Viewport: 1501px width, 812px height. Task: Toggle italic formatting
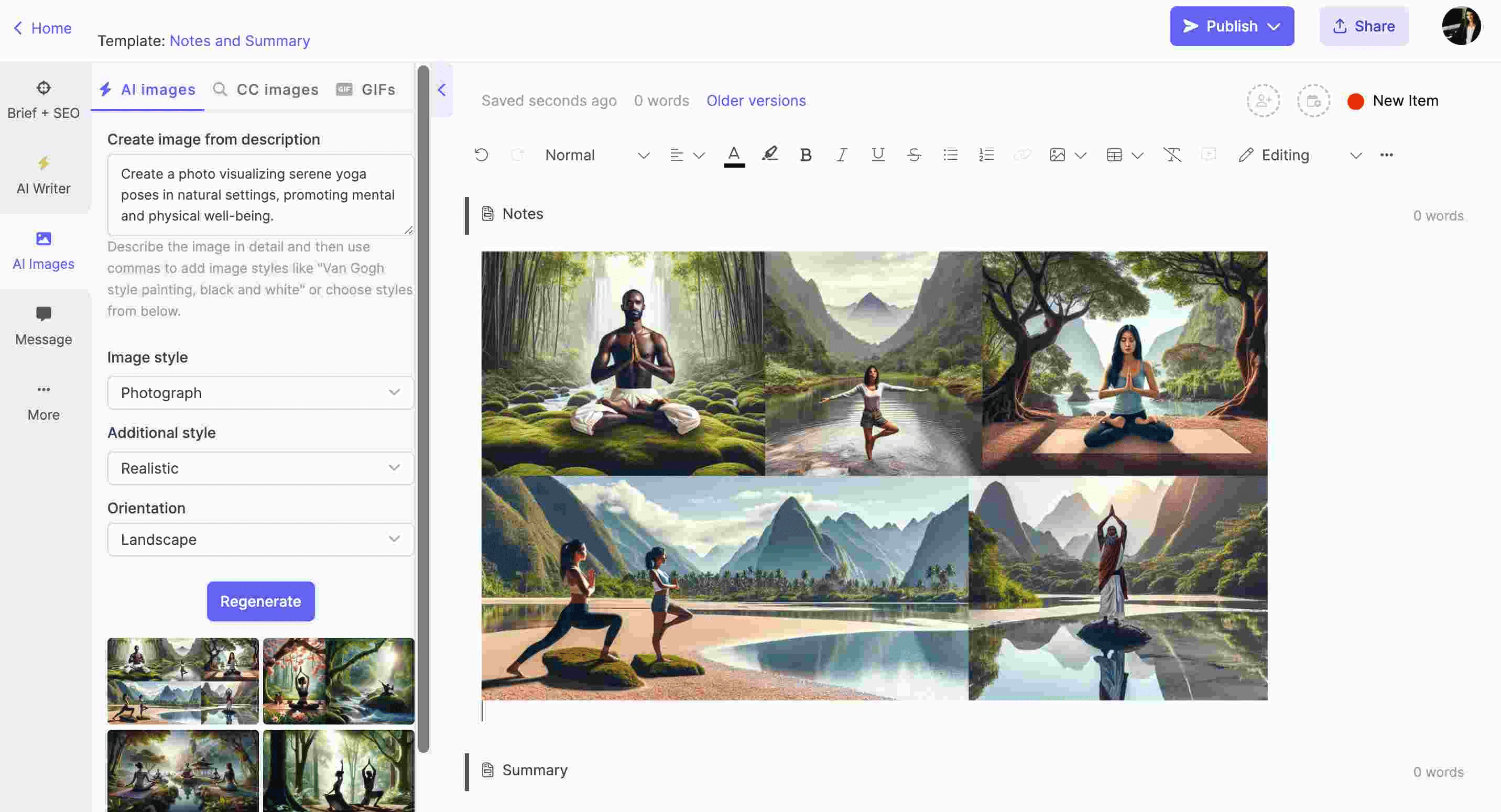click(841, 155)
